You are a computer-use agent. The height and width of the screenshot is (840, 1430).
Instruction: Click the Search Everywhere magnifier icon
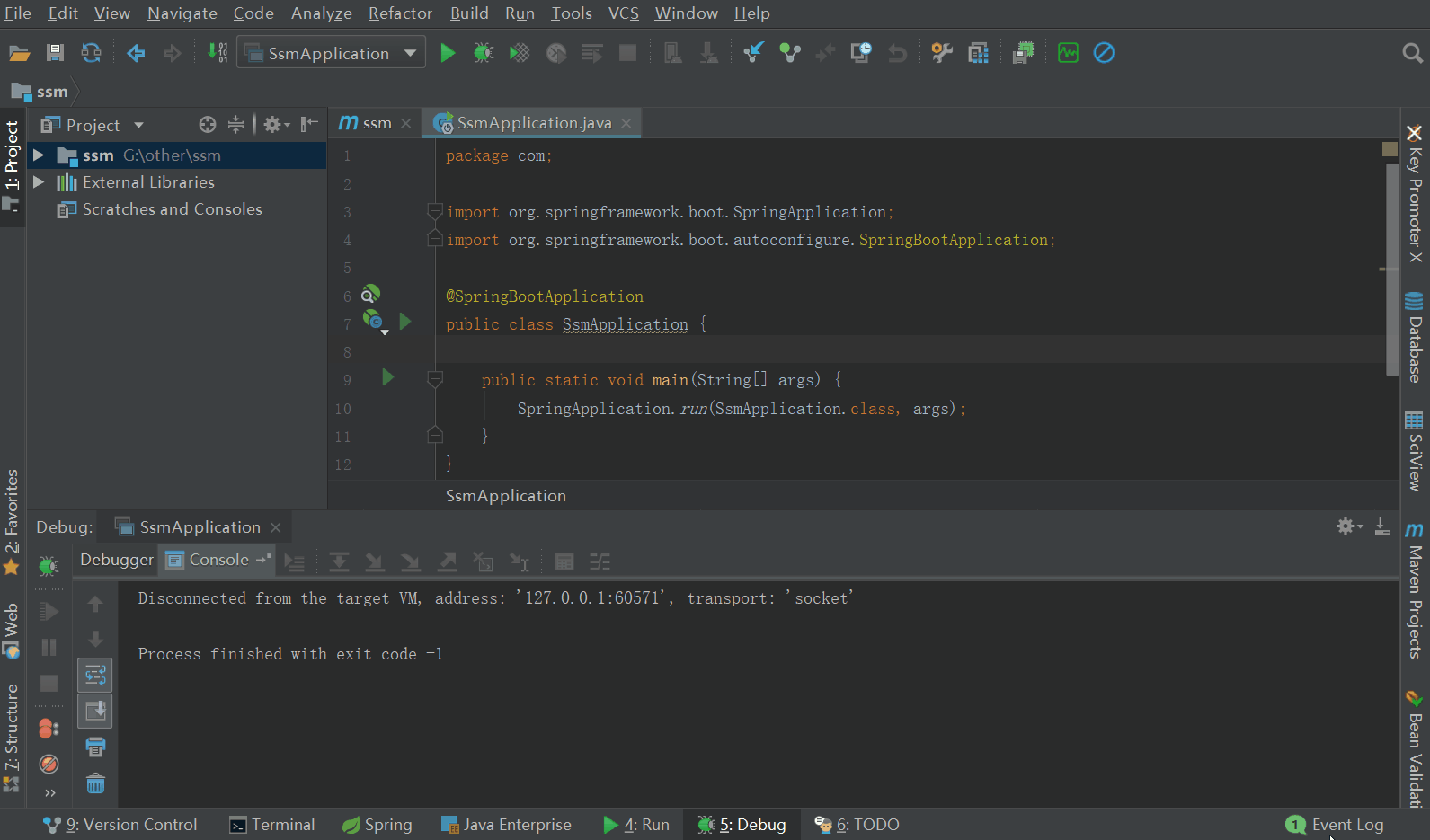[1411, 53]
